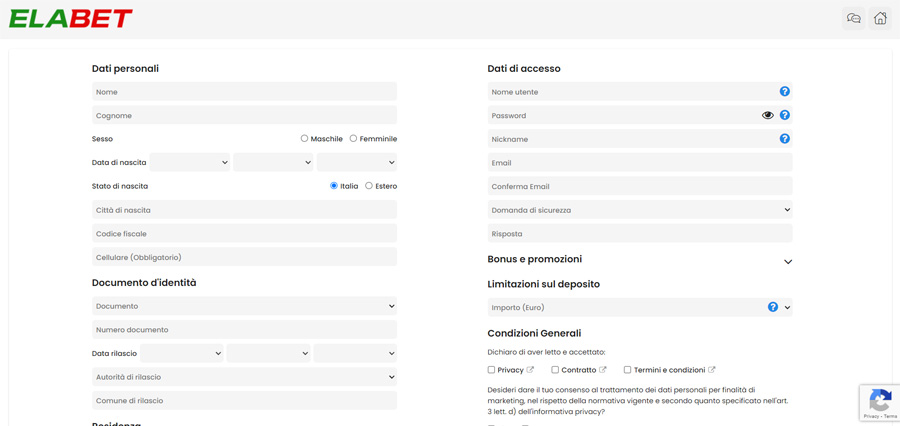Viewport: 900px width, 426px height.
Task: Open the Autorità di rilascio dropdown
Action: click(245, 377)
